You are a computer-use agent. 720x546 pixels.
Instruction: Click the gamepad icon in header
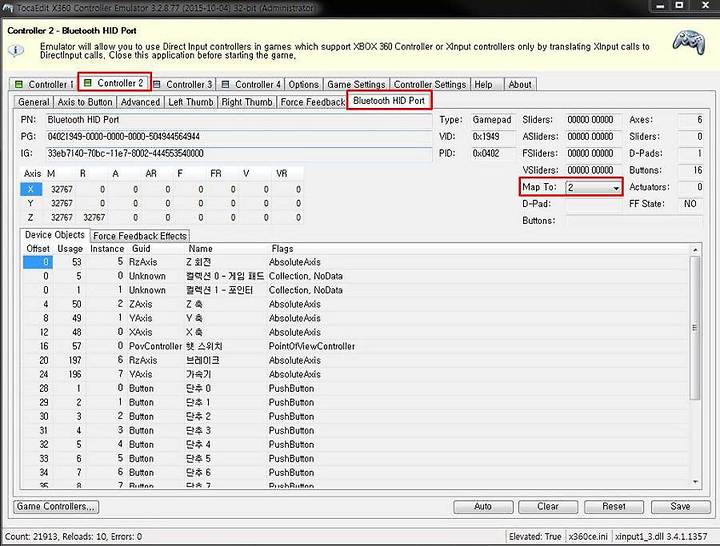click(x=689, y=43)
